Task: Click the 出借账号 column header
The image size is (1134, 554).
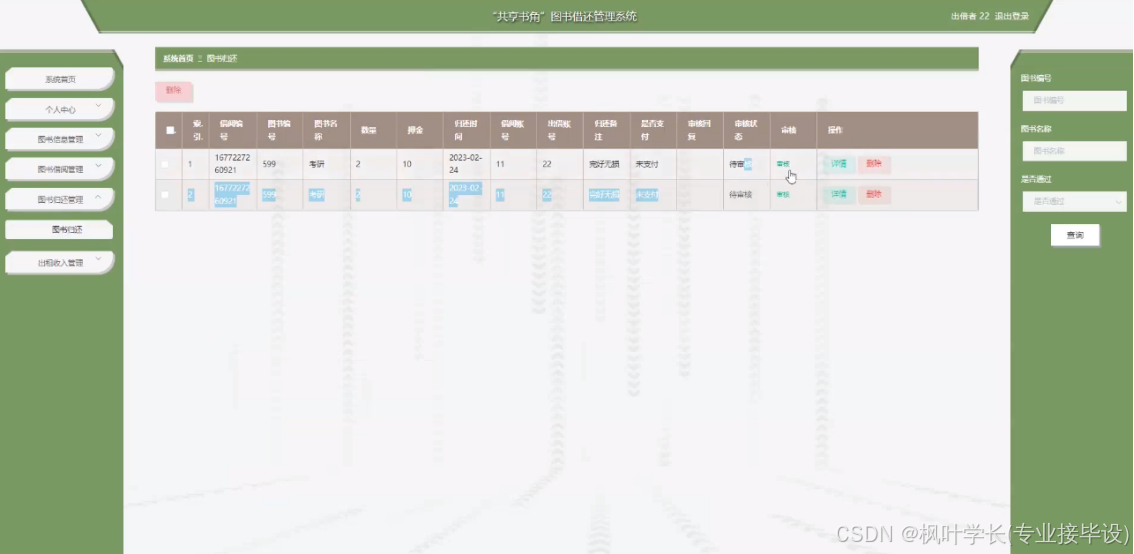Action: click(x=560, y=130)
